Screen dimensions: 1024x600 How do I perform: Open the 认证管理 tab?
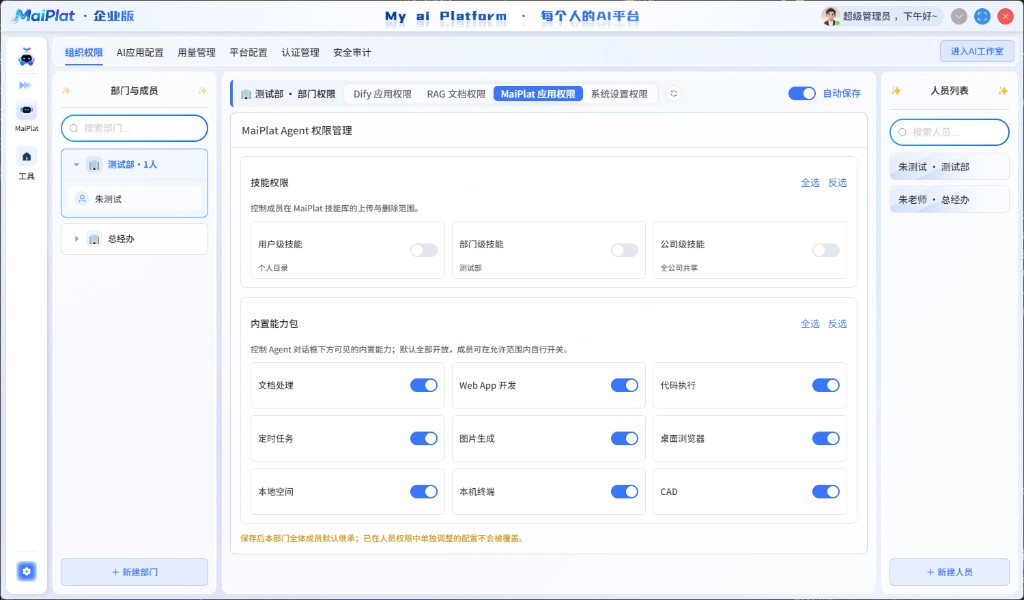300,52
